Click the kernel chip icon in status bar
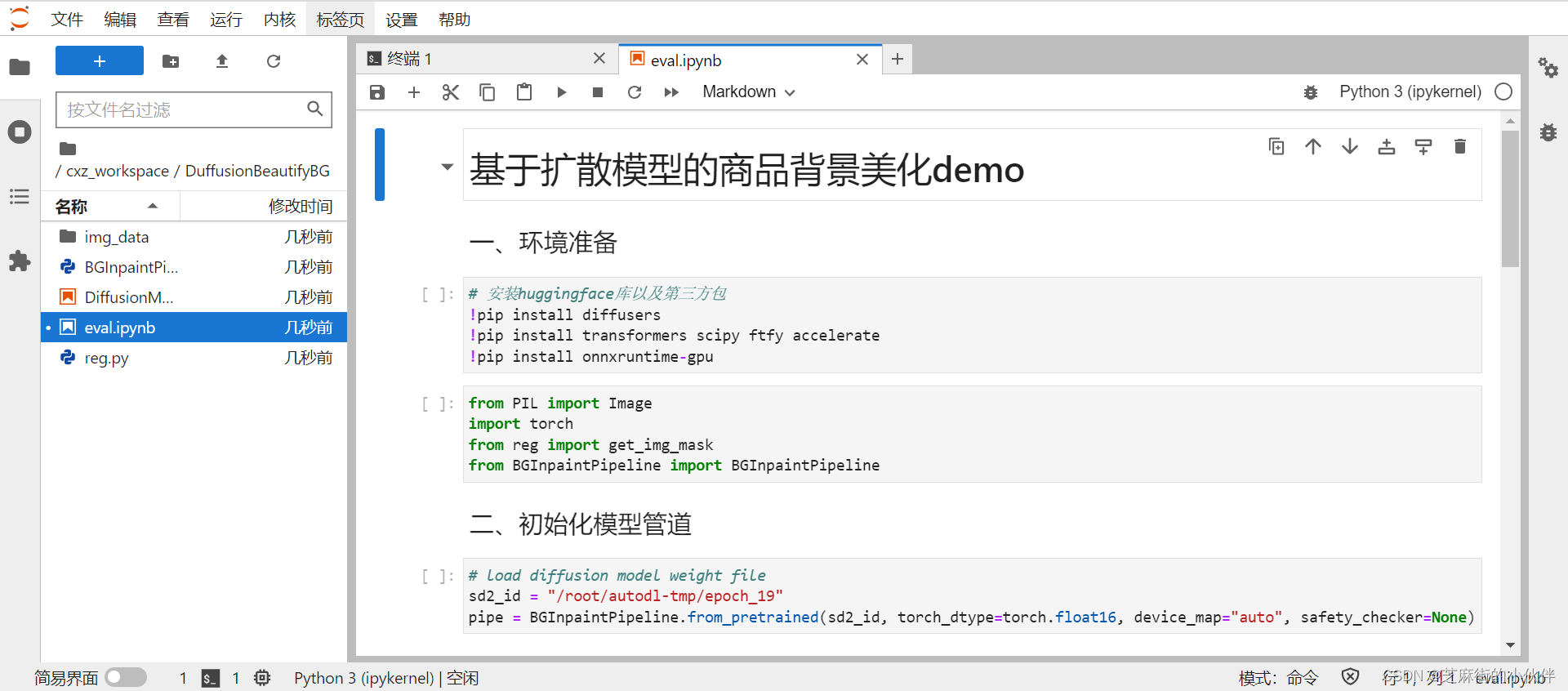This screenshot has height=691, width=1568. (x=262, y=677)
